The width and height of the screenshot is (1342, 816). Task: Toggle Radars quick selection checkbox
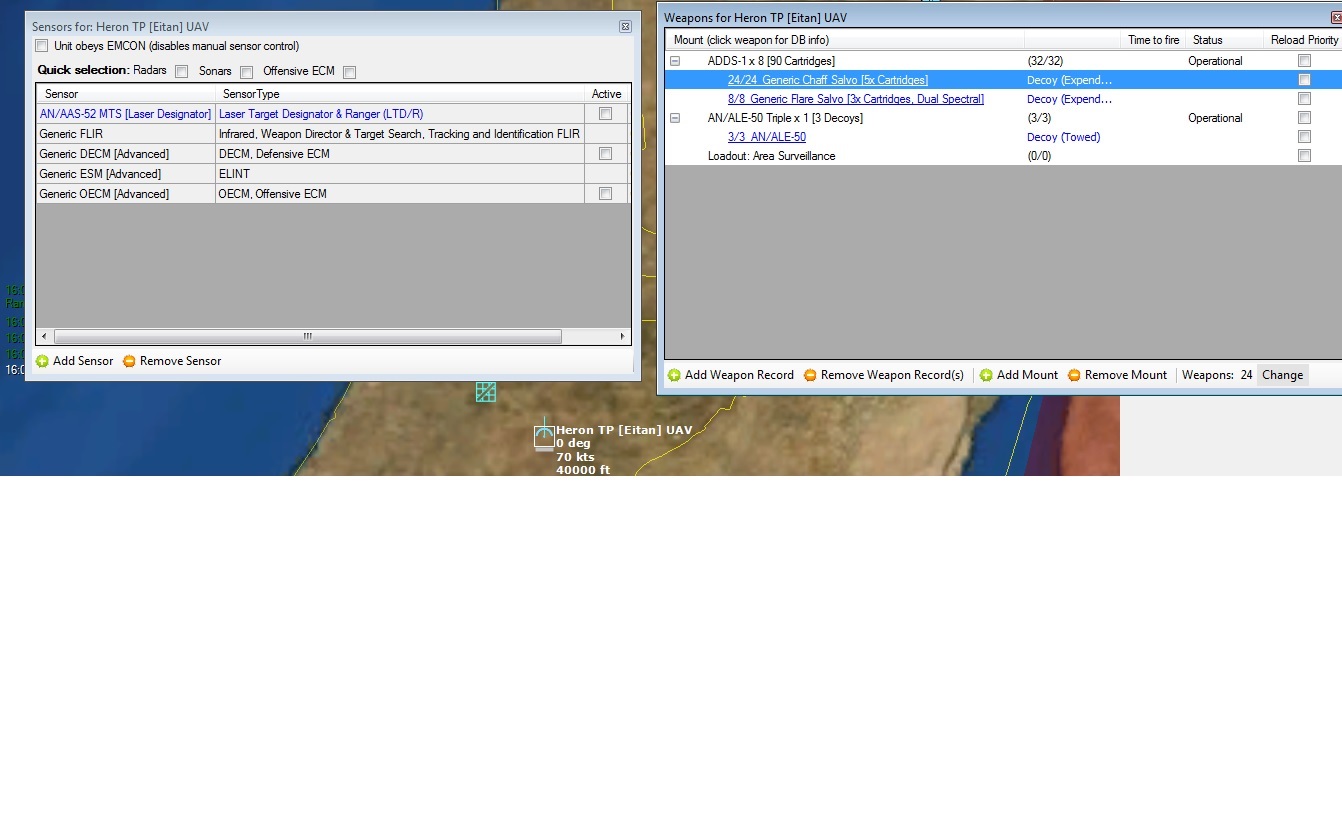(181, 71)
